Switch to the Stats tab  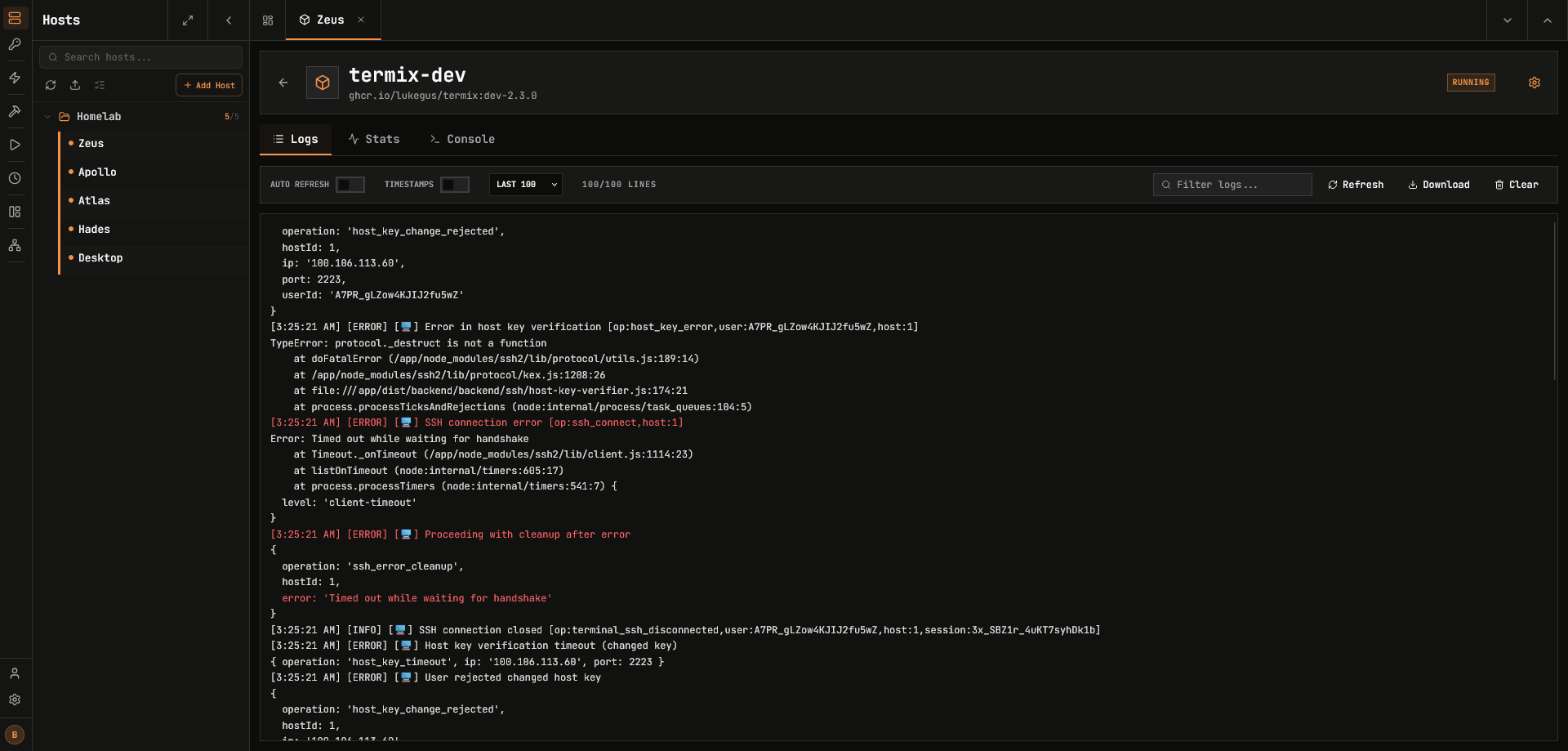coord(374,139)
